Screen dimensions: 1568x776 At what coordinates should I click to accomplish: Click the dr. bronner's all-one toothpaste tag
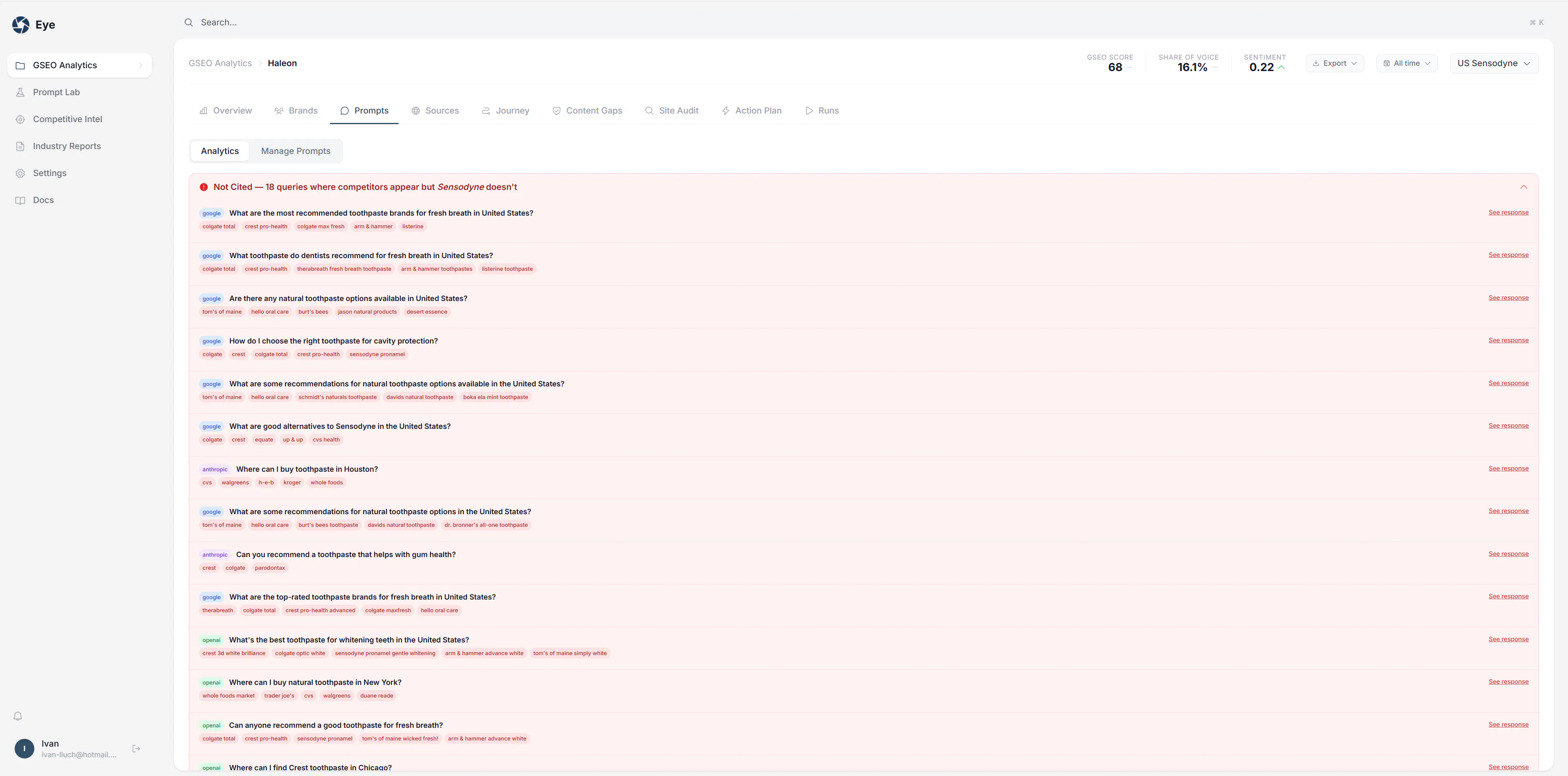coord(486,525)
